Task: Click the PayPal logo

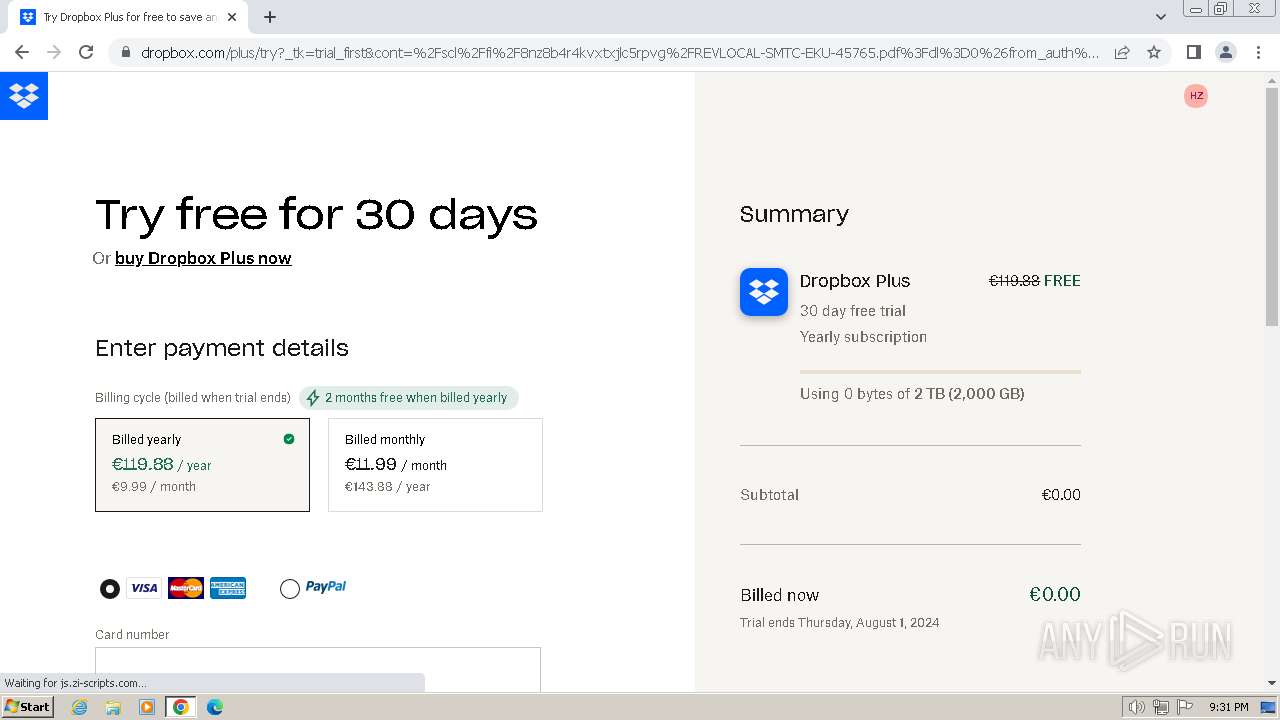Action: (326, 587)
